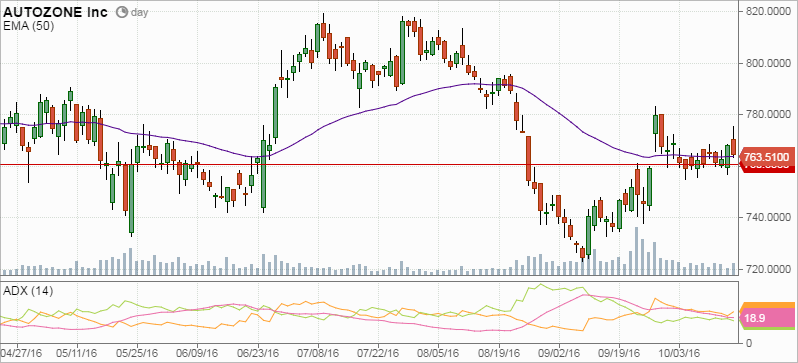Image resolution: width=798 pixels, height=363 pixels.
Task: Click the 08/19/16 date label
Action: tap(499, 352)
